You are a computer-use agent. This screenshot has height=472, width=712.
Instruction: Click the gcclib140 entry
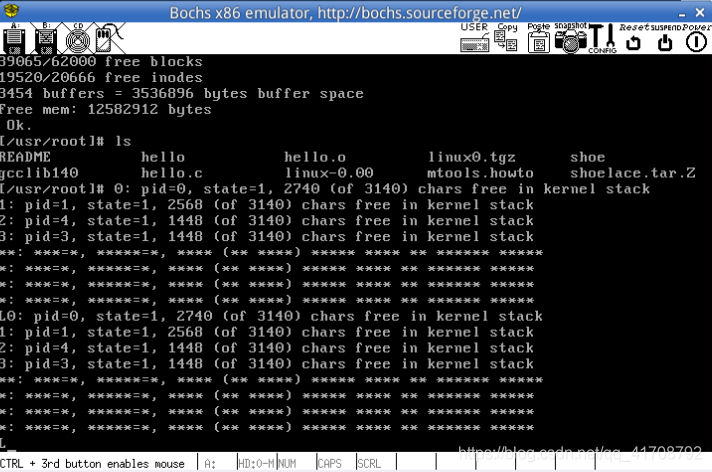[x=39, y=173]
